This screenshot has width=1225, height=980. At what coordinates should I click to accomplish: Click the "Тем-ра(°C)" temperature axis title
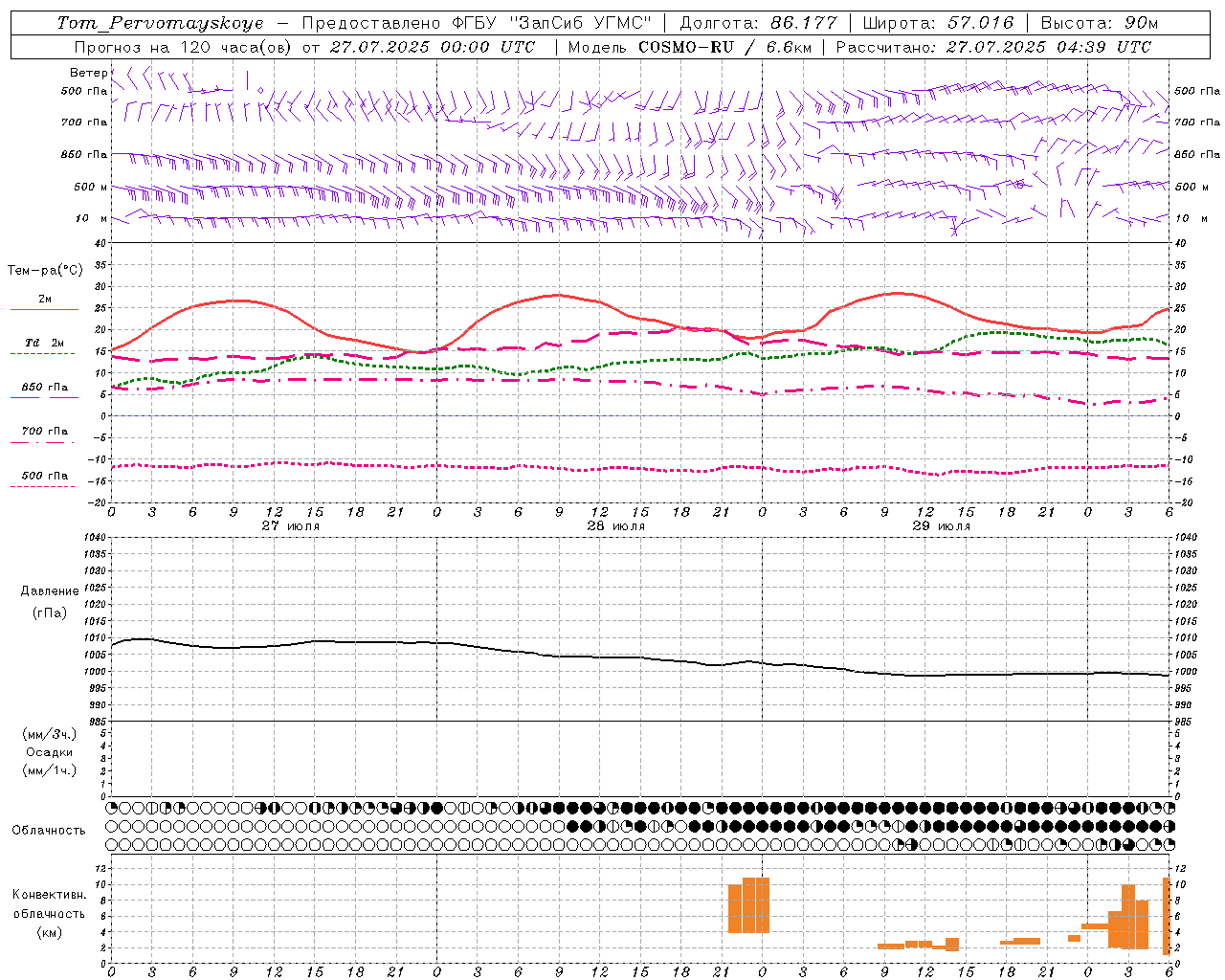[x=45, y=271]
